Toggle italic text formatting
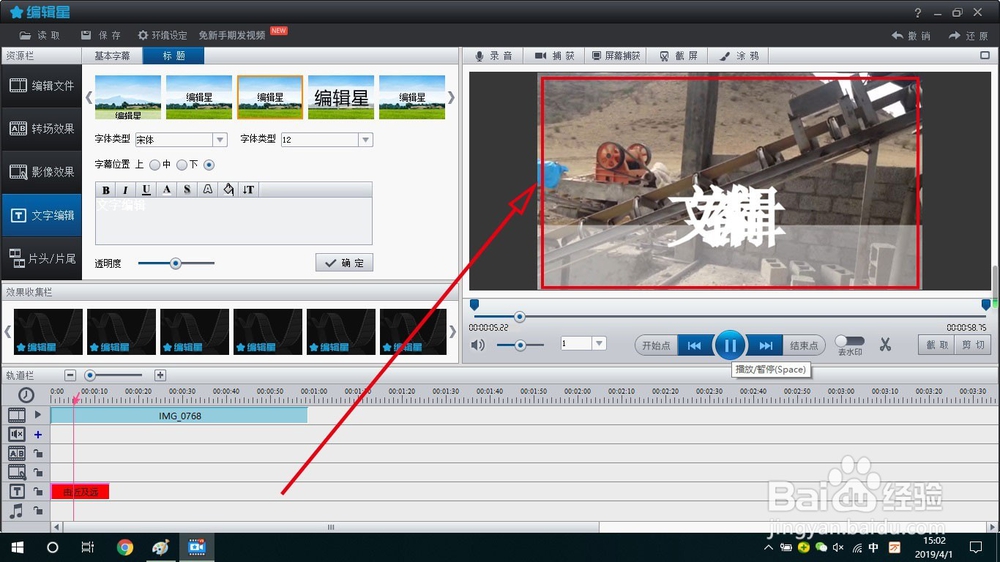Viewport: 1000px width, 562px height. tap(126, 189)
